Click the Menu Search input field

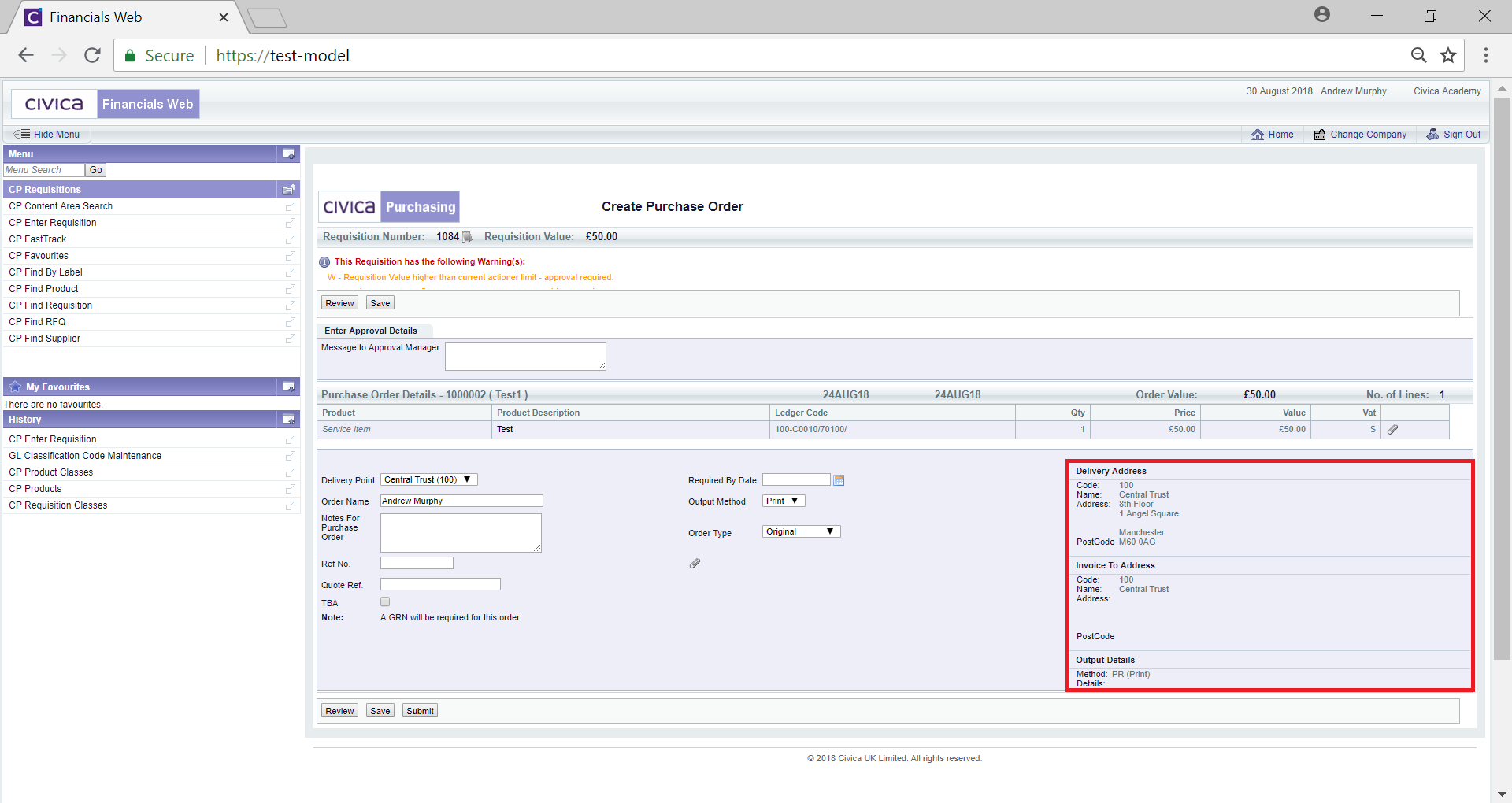point(43,170)
